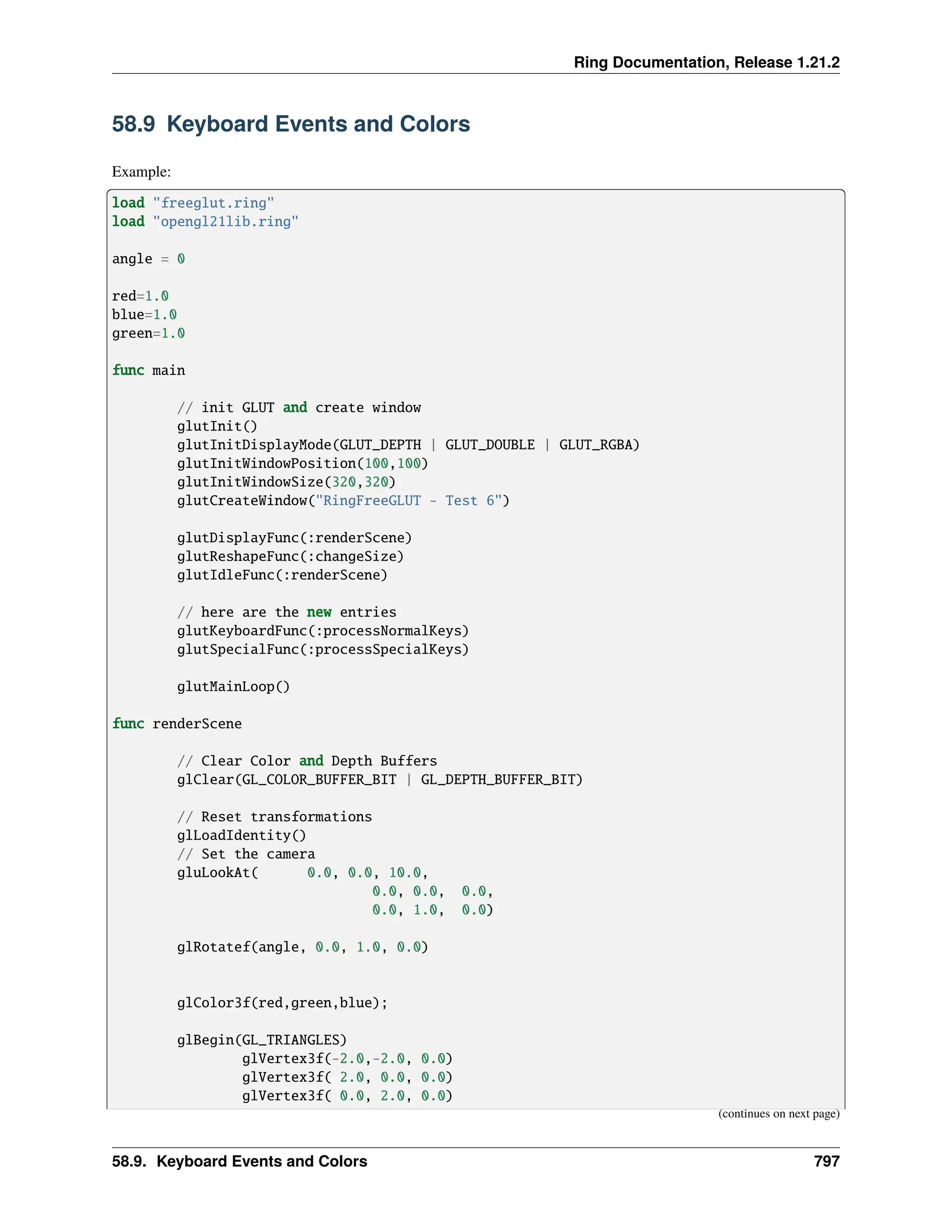Click the Keyboard Events and Colors heading
Image resolution: width=952 pixels, height=1232 pixels.
[291, 124]
